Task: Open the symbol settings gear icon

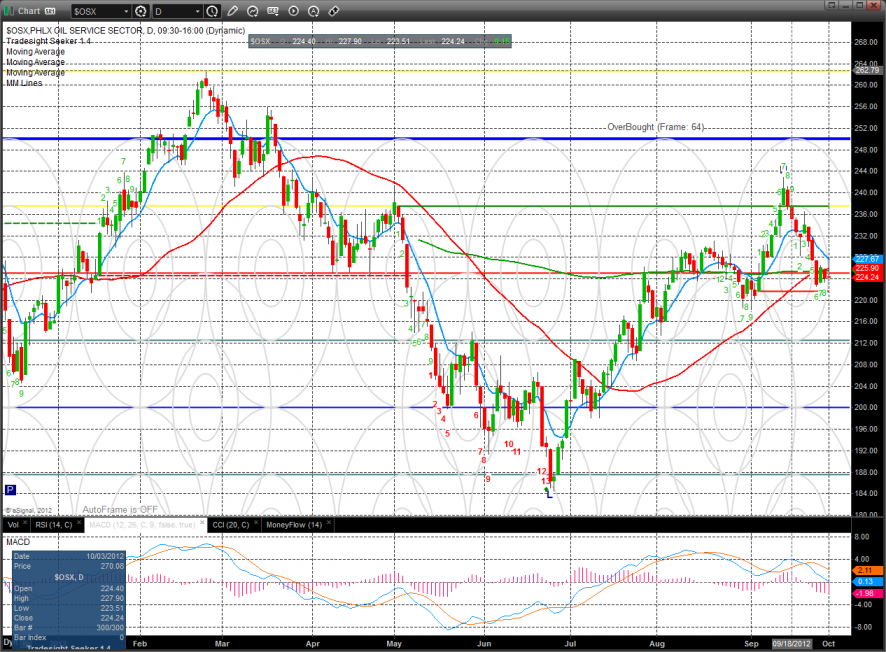Action: [141, 11]
